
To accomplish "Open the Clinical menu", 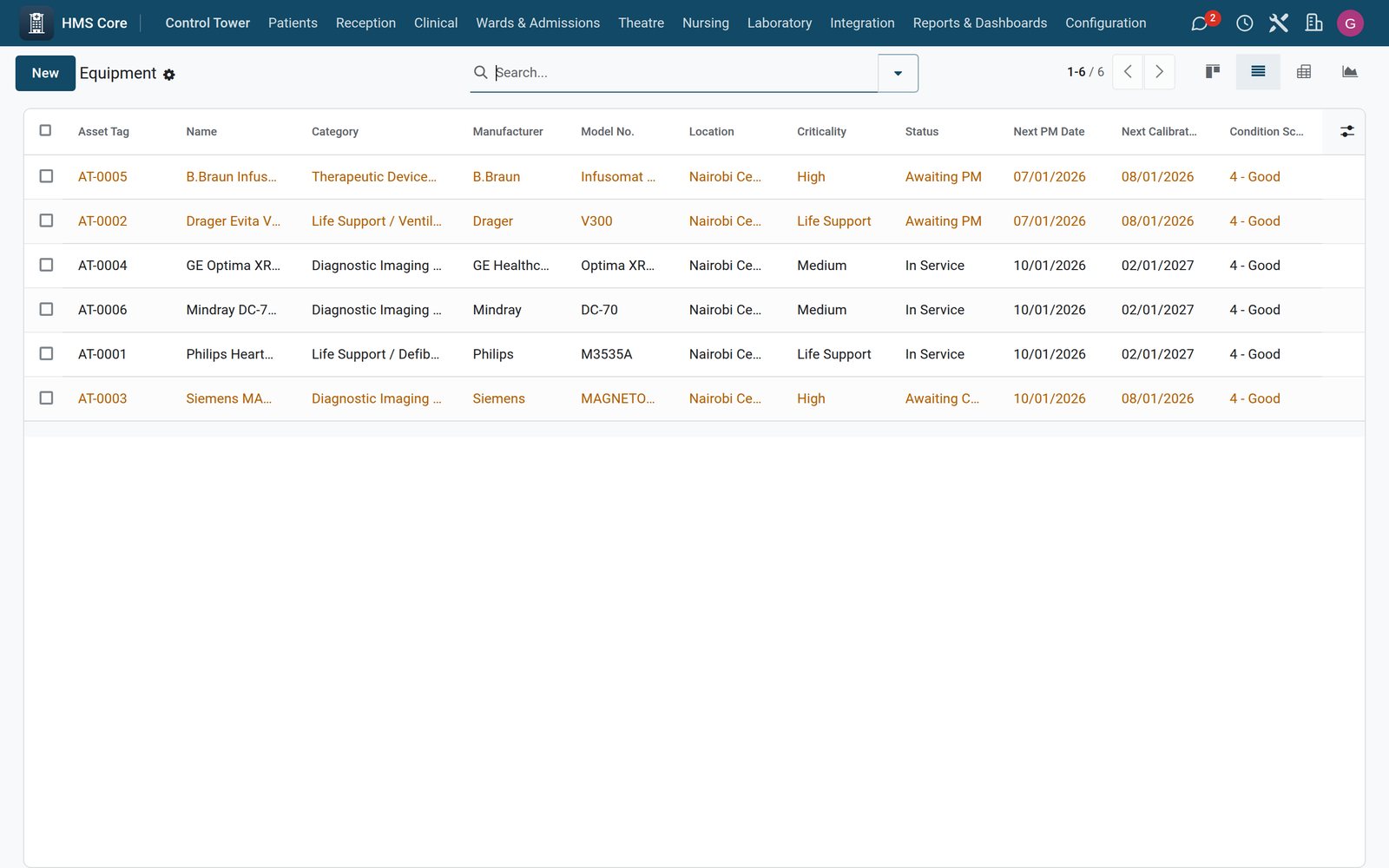I will pos(436,23).
